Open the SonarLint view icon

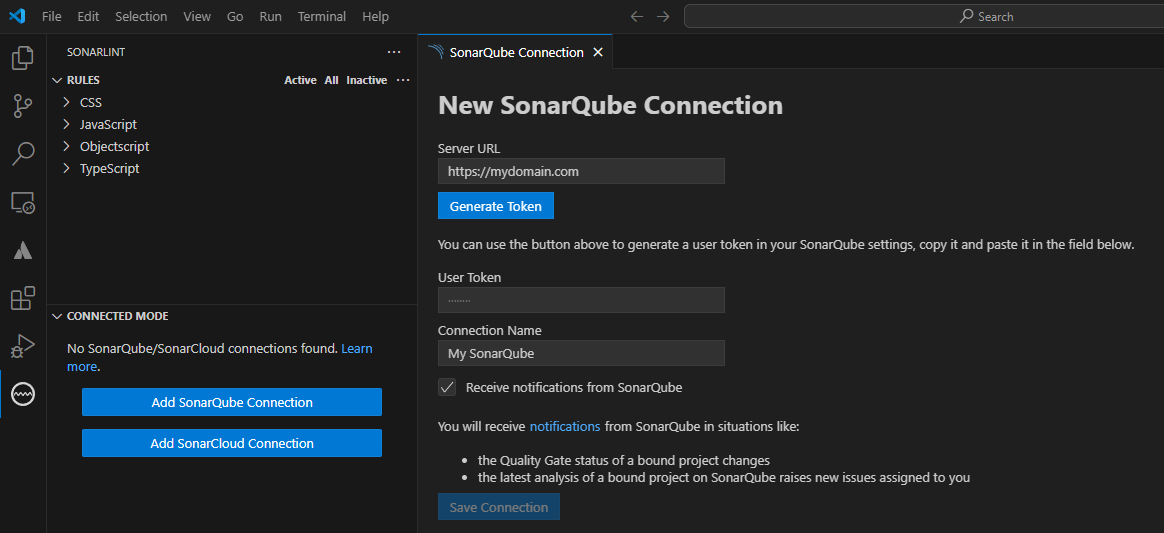click(23, 394)
